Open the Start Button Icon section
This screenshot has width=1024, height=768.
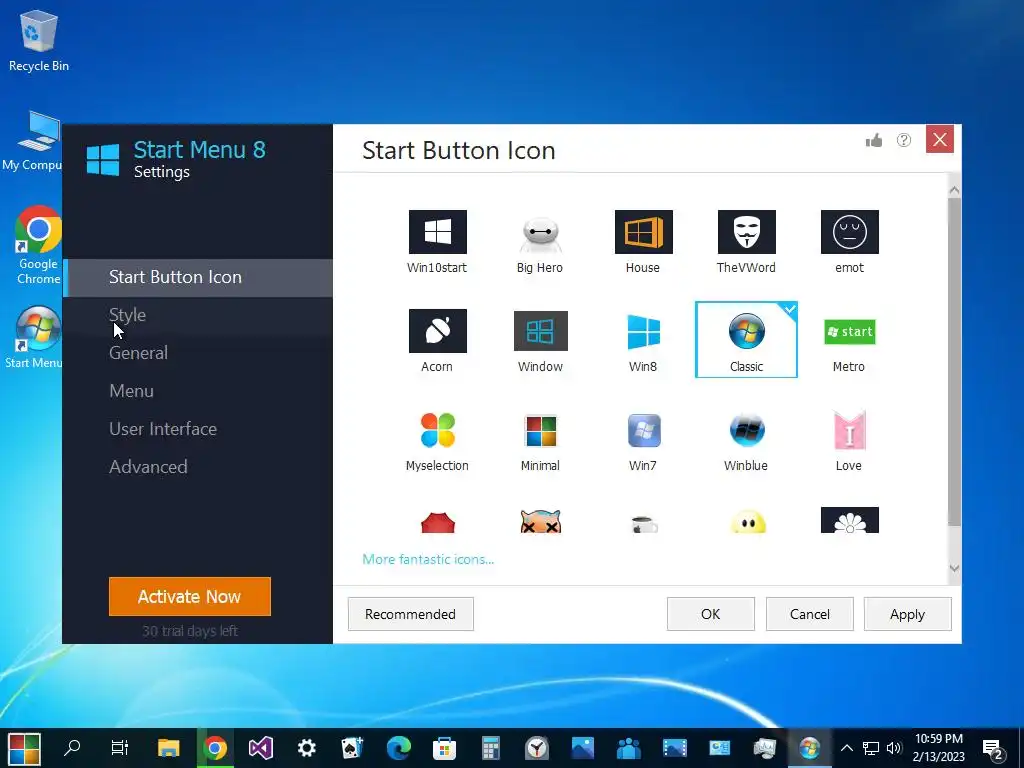tap(198, 278)
